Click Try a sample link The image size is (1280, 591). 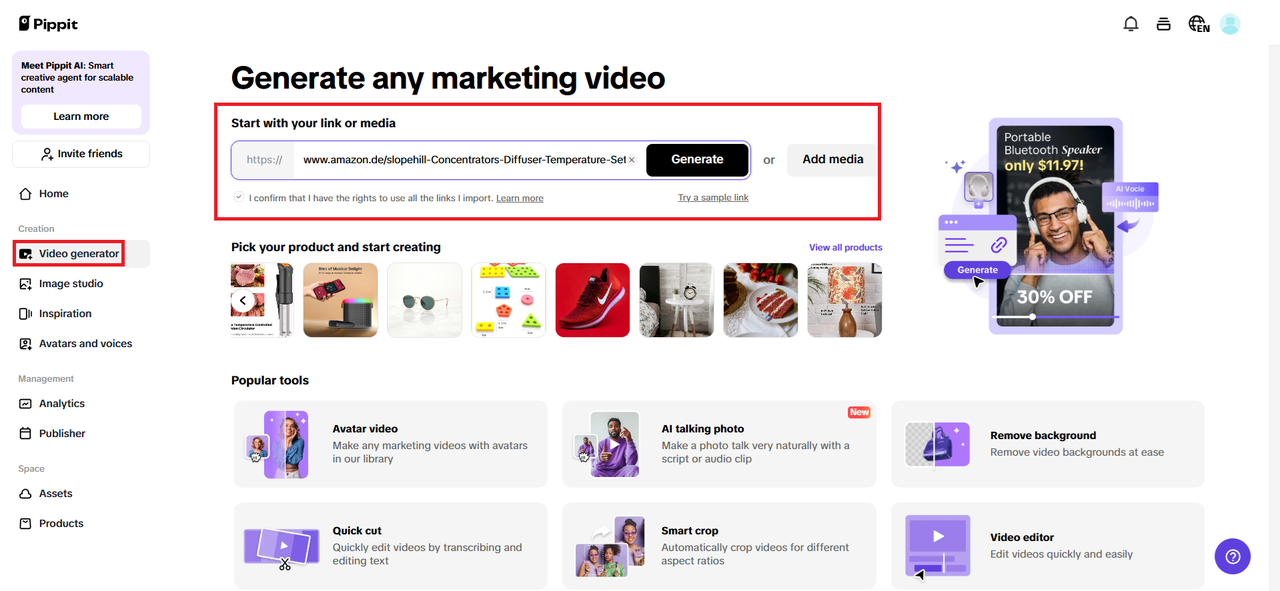point(713,198)
